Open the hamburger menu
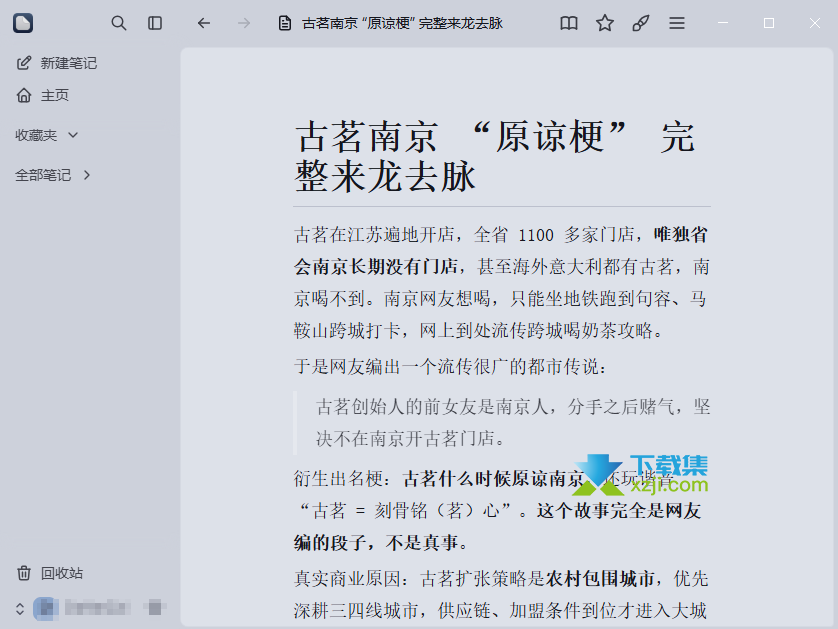 [677, 23]
